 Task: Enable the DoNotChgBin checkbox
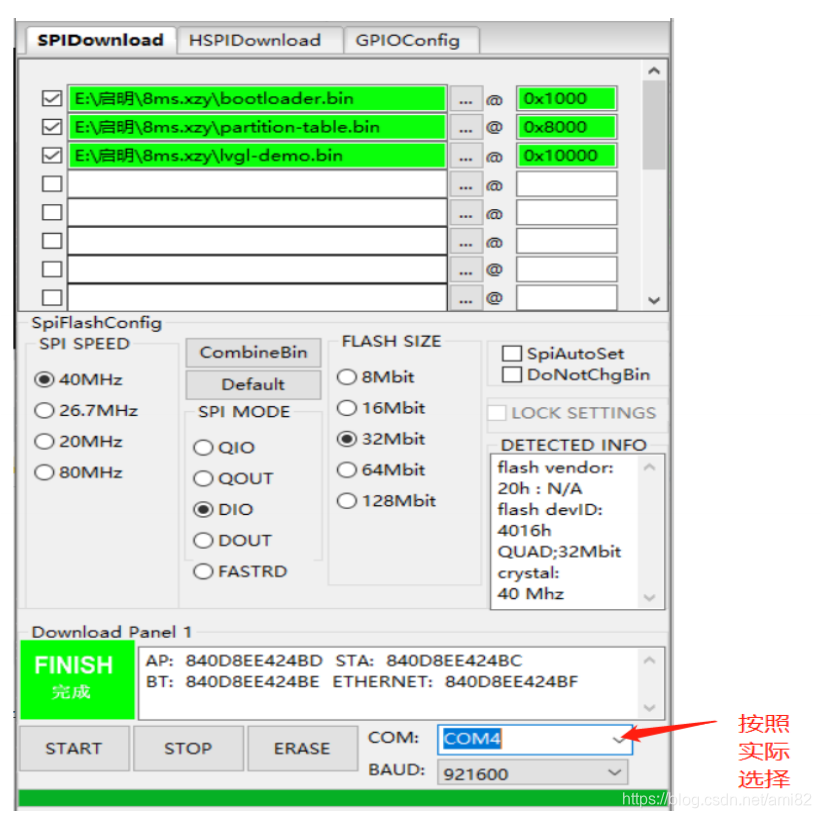(x=512, y=374)
